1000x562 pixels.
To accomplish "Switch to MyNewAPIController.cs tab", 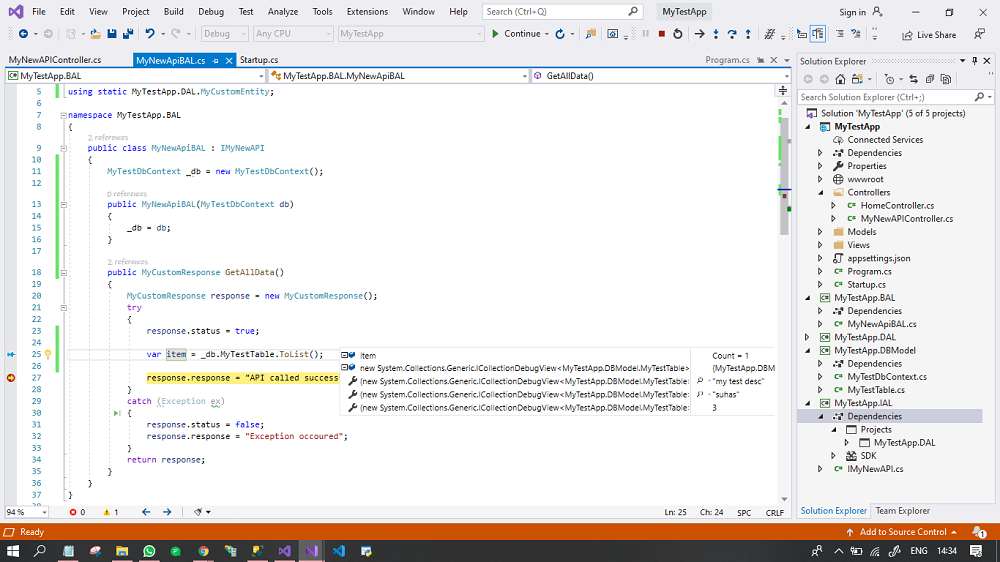I will click(x=55, y=60).
